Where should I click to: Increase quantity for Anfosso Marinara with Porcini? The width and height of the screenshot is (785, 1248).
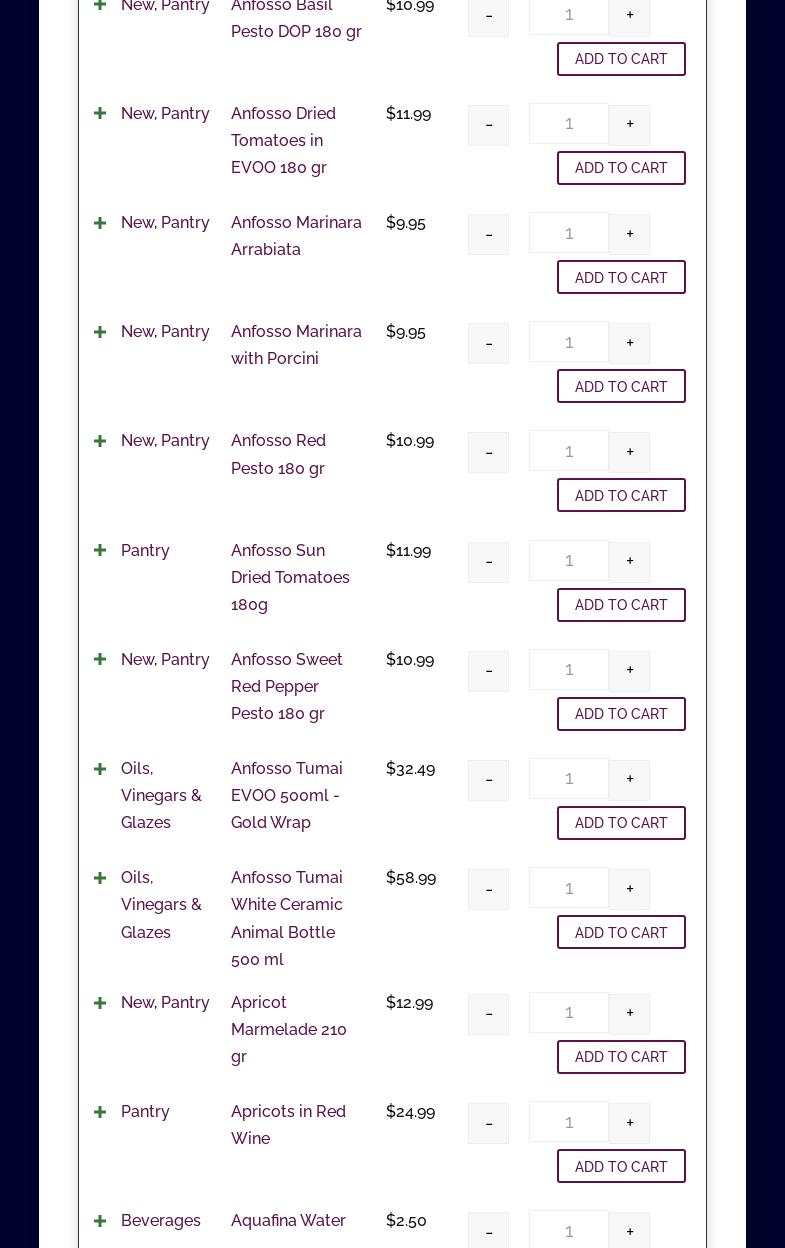pos(629,343)
